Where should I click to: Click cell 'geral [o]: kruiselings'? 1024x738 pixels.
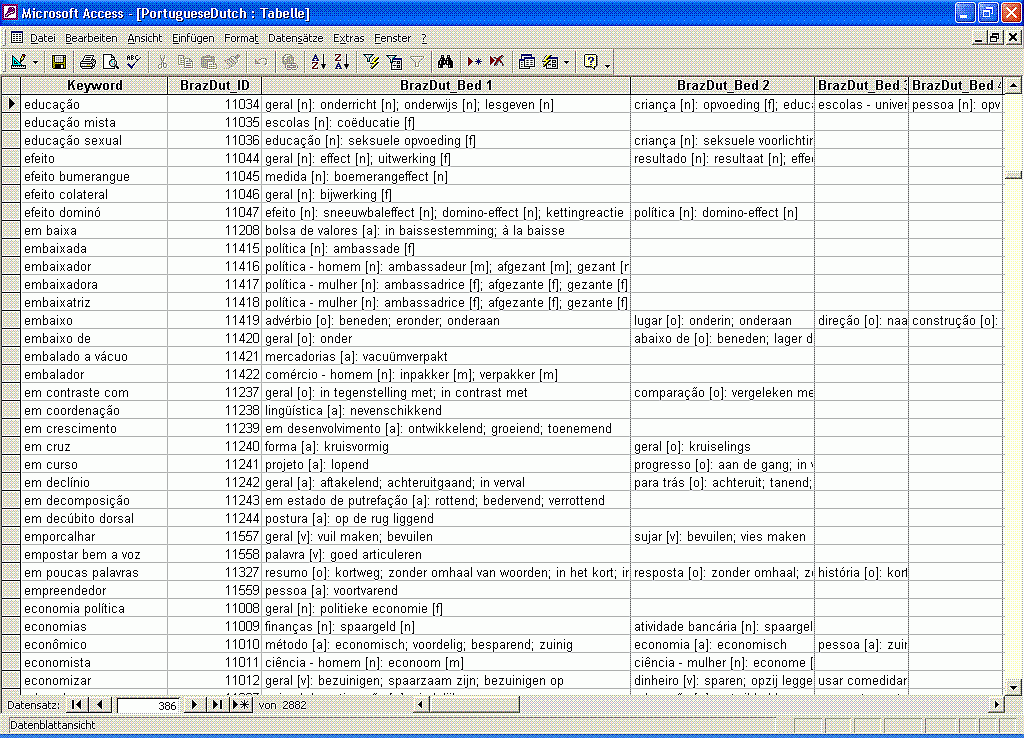tap(723, 446)
